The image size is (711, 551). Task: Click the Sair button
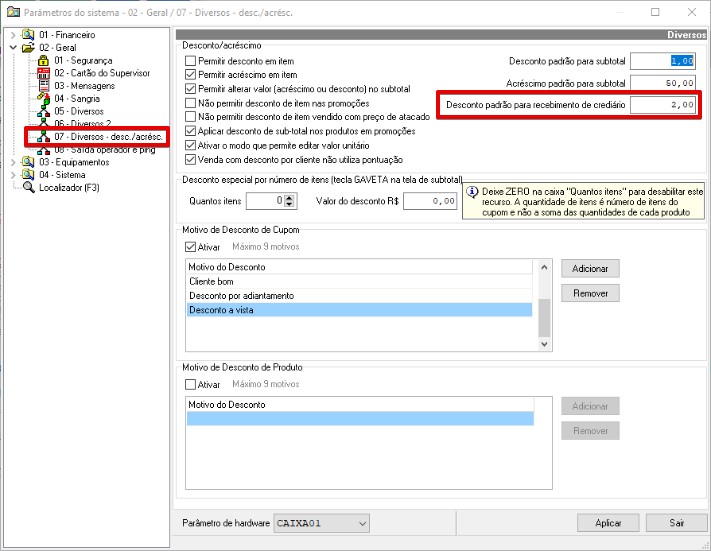point(677,523)
